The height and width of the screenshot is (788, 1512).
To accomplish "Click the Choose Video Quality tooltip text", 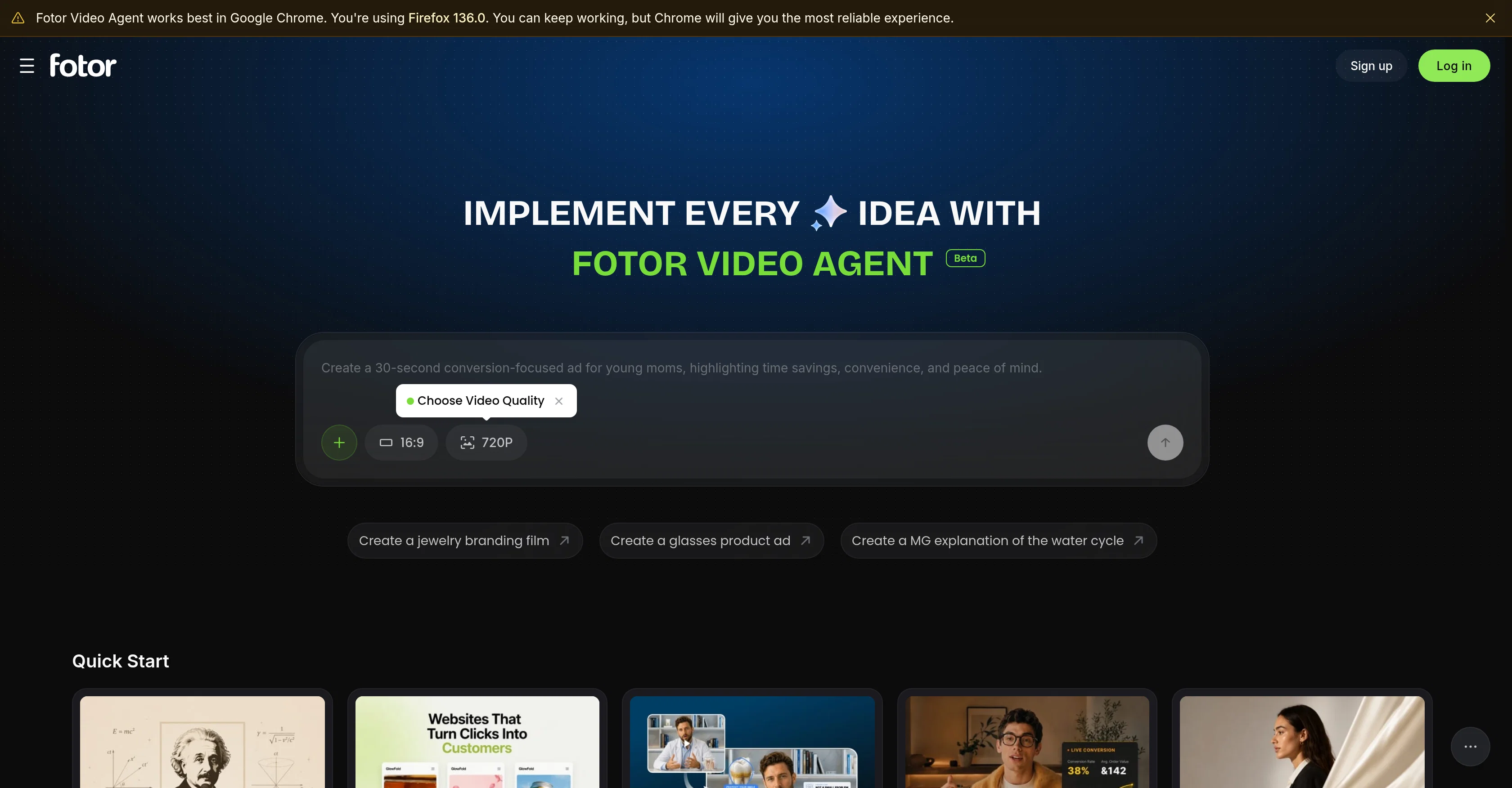I will coord(481,401).
